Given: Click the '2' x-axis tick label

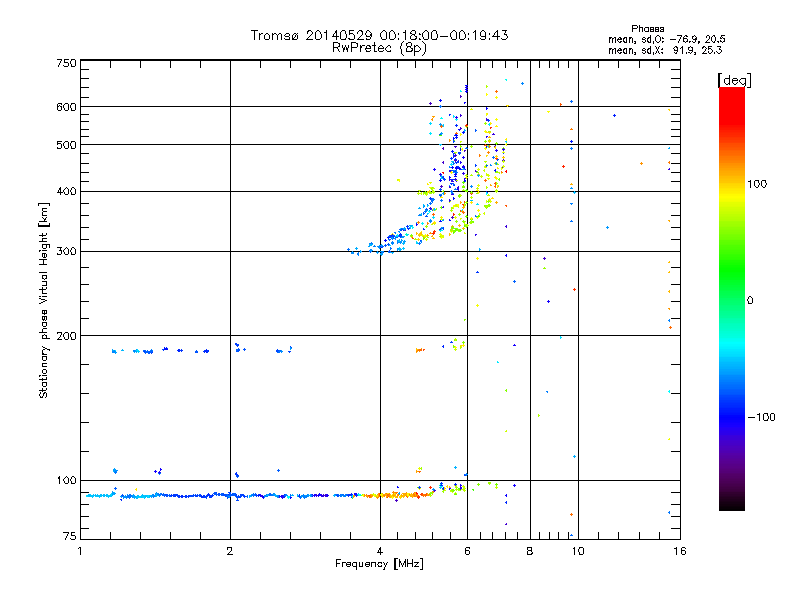Looking at the screenshot, I should click(230, 551).
